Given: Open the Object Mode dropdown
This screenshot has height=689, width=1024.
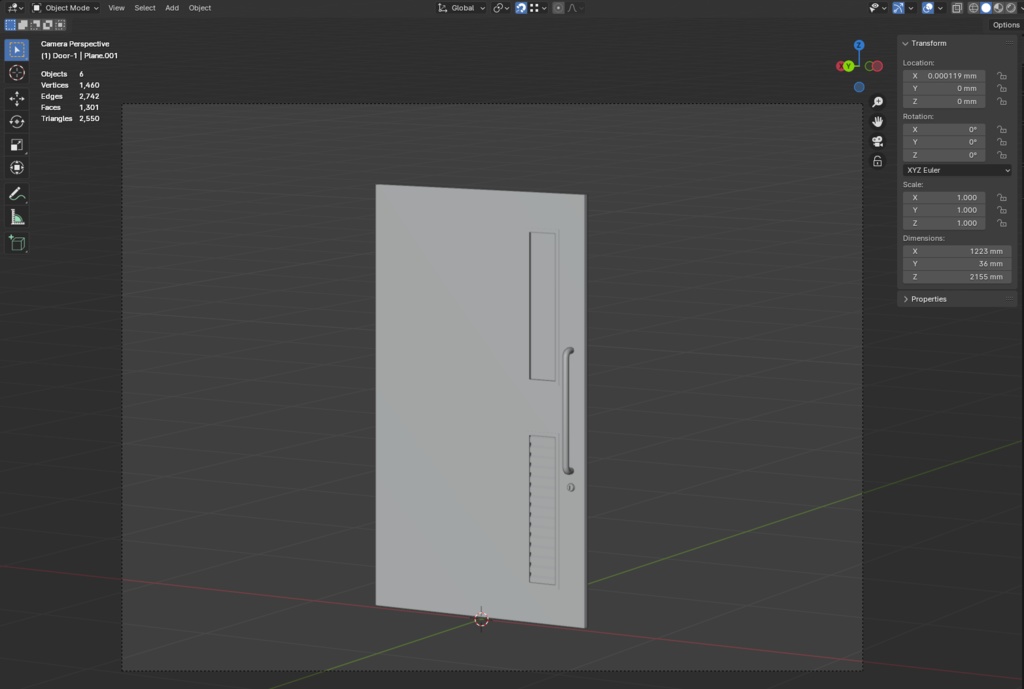Looking at the screenshot, I should click(65, 8).
